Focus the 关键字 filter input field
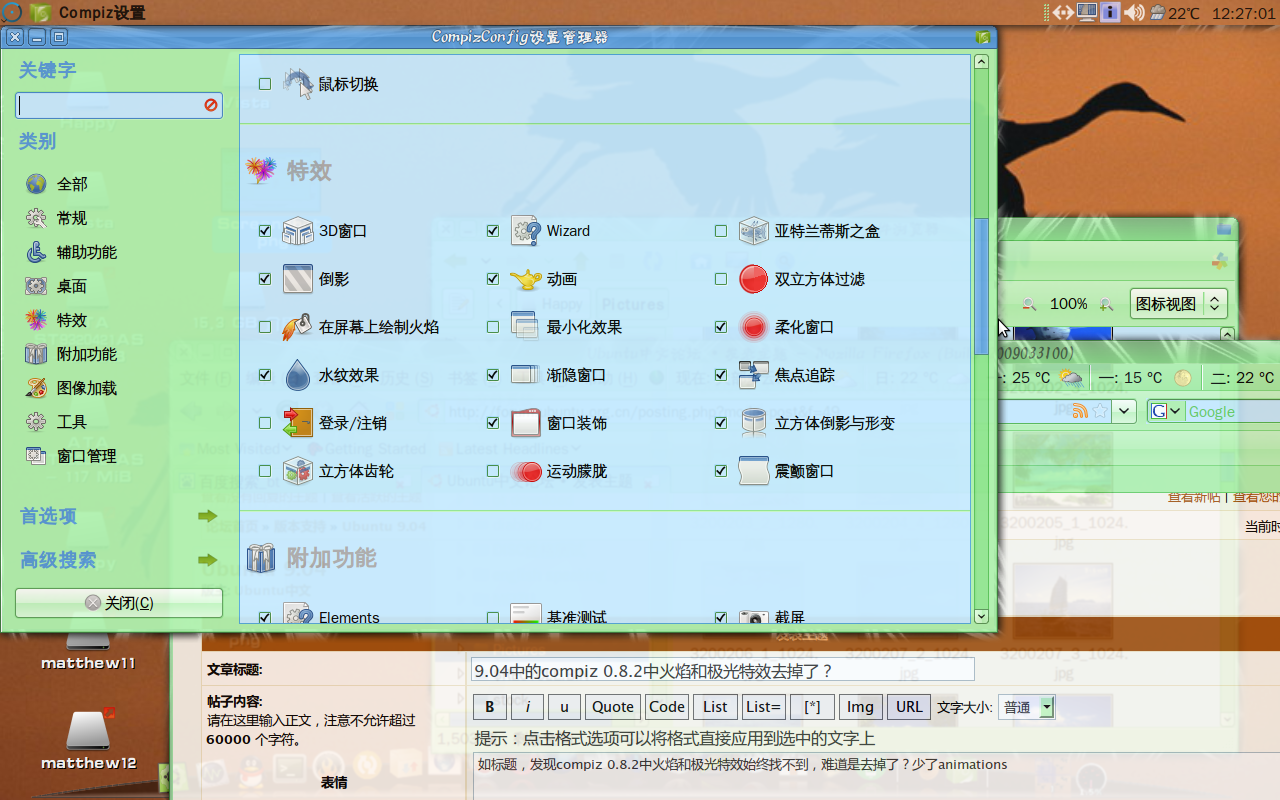1280x800 pixels. pyautogui.click(x=109, y=105)
